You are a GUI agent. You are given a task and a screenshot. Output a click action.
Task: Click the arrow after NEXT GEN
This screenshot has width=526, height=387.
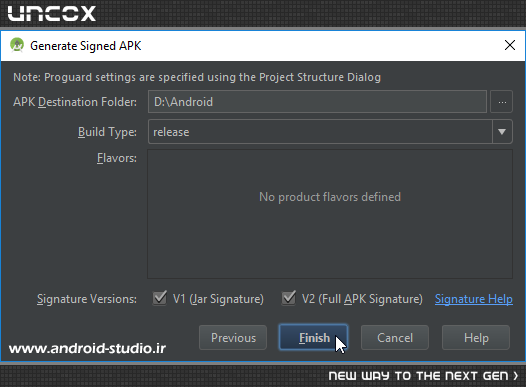(x=516, y=376)
